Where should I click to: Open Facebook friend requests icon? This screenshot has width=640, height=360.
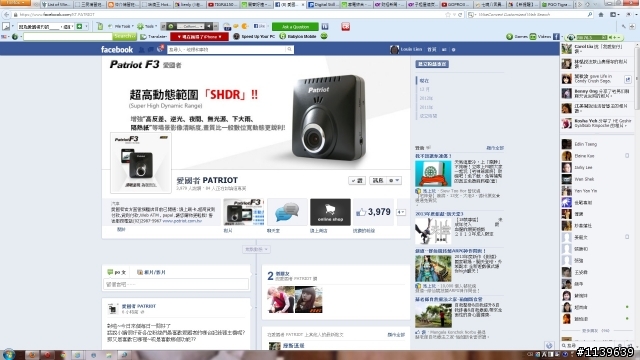(x=142, y=49)
